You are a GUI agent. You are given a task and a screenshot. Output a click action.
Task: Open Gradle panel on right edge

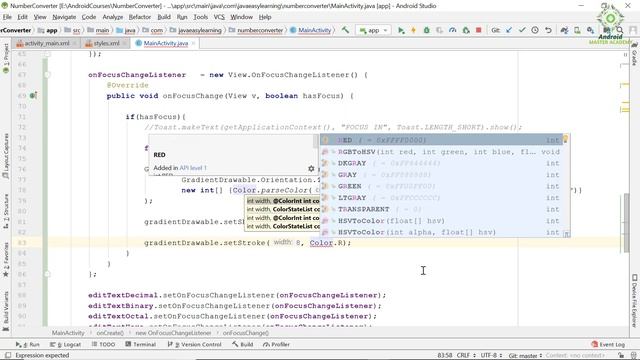(634, 55)
